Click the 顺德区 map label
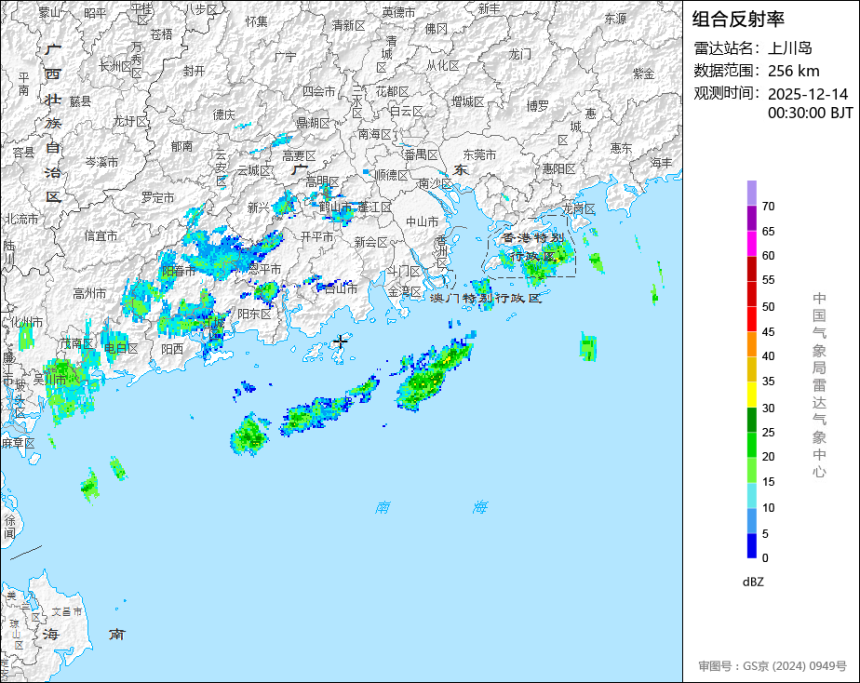The image size is (860, 683). (x=392, y=175)
